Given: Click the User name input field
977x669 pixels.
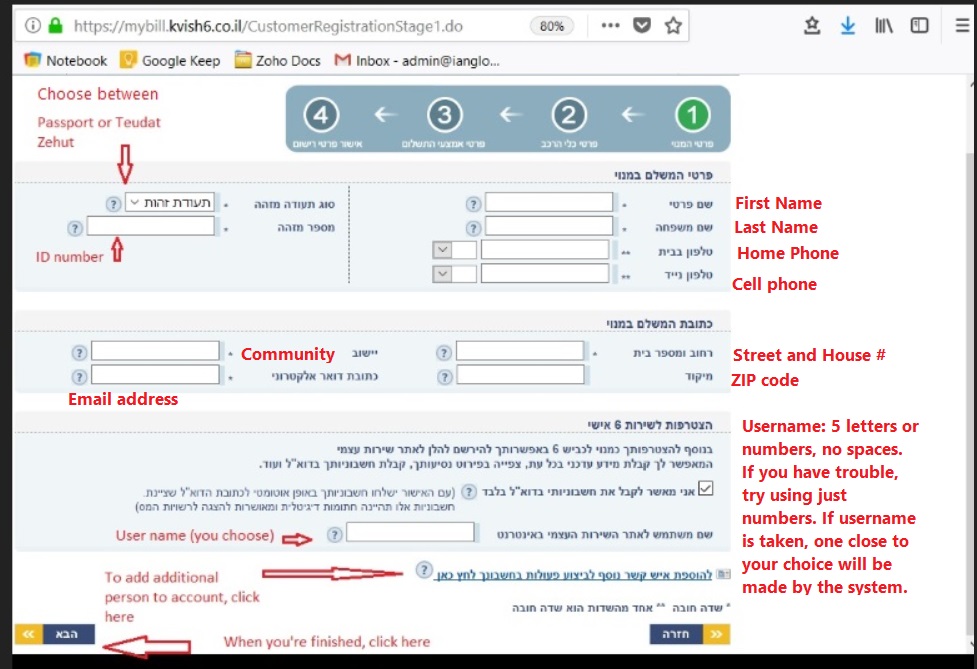Looking at the screenshot, I should pyautogui.click(x=410, y=532).
